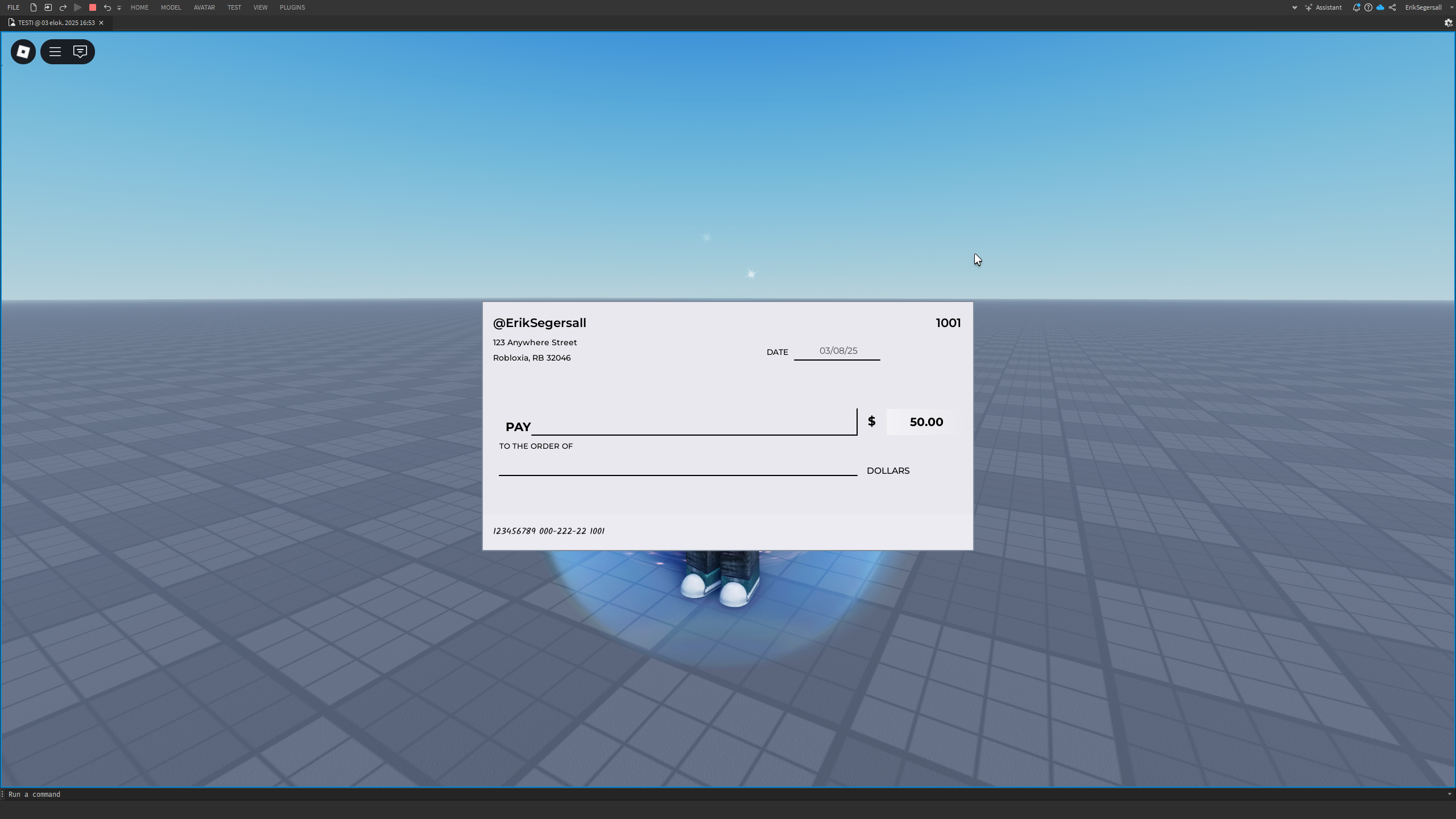The image size is (1456, 819).
Task: Click the Run a command bar
Action: [35, 794]
